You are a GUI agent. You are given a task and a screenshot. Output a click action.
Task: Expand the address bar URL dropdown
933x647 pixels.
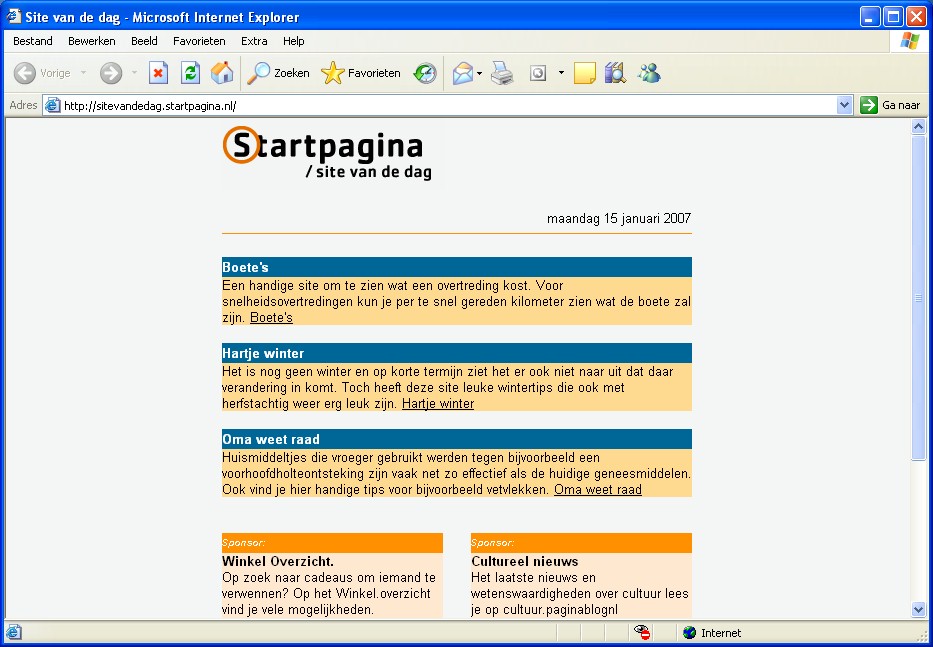(844, 105)
